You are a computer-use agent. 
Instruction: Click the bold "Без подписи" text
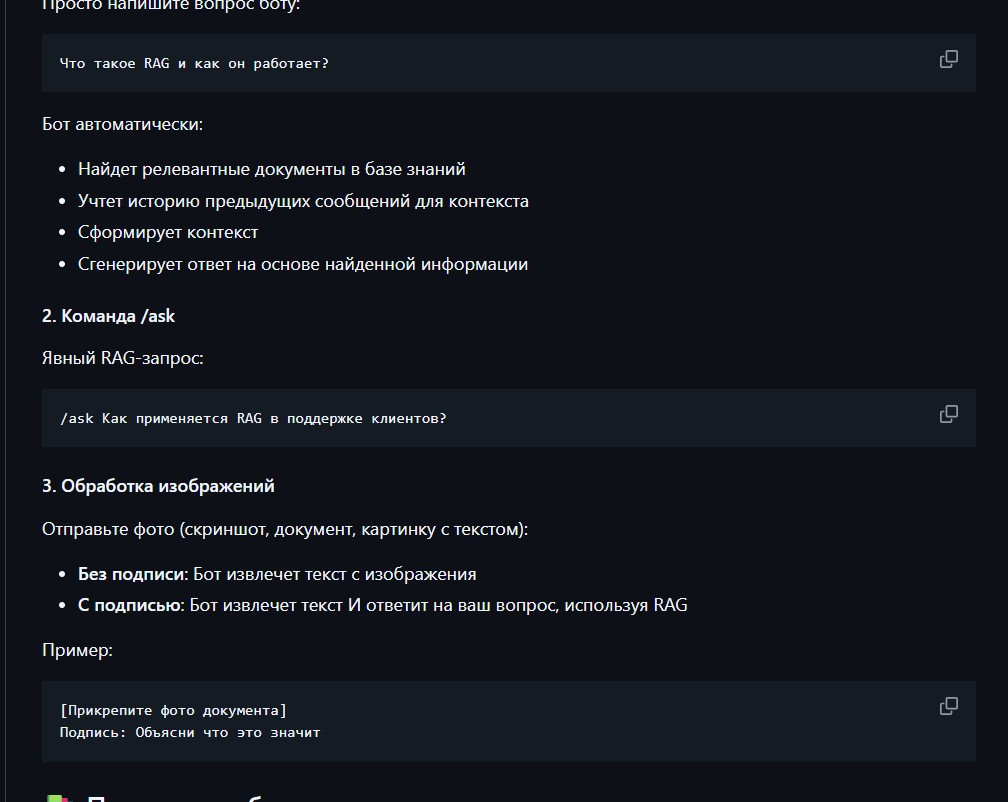pos(131,574)
